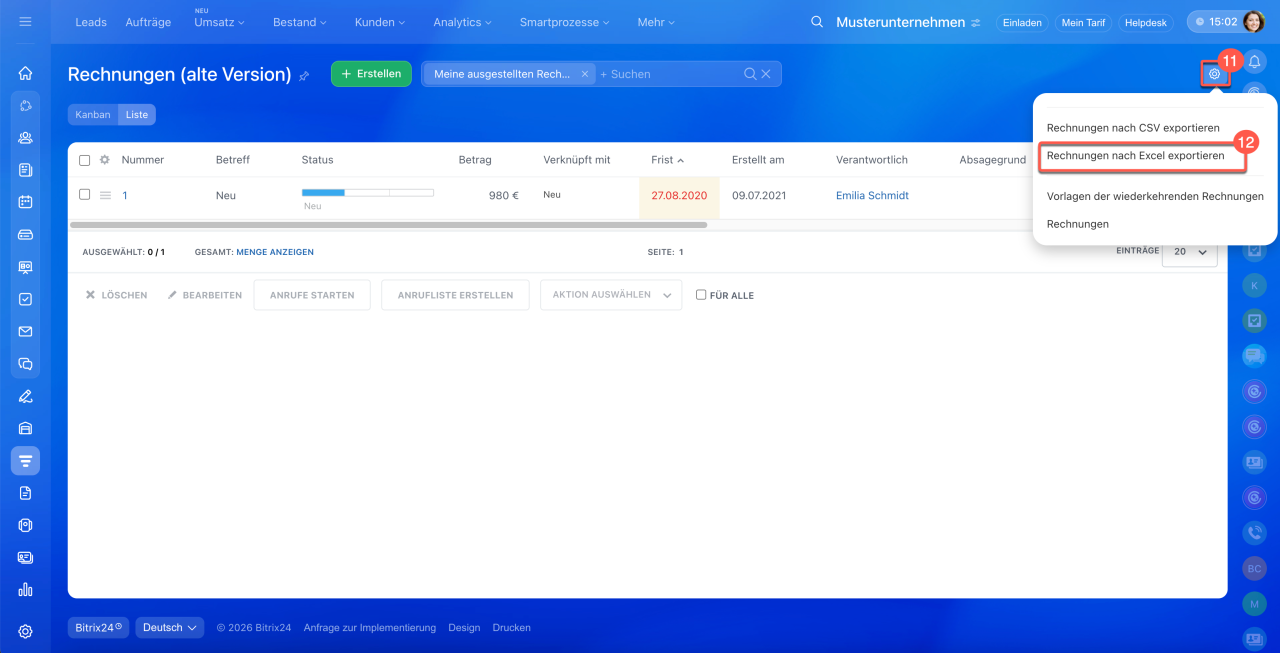Open the mail icon in left sidebar
Viewport: 1280px width, 653px height.
point(26,332)
